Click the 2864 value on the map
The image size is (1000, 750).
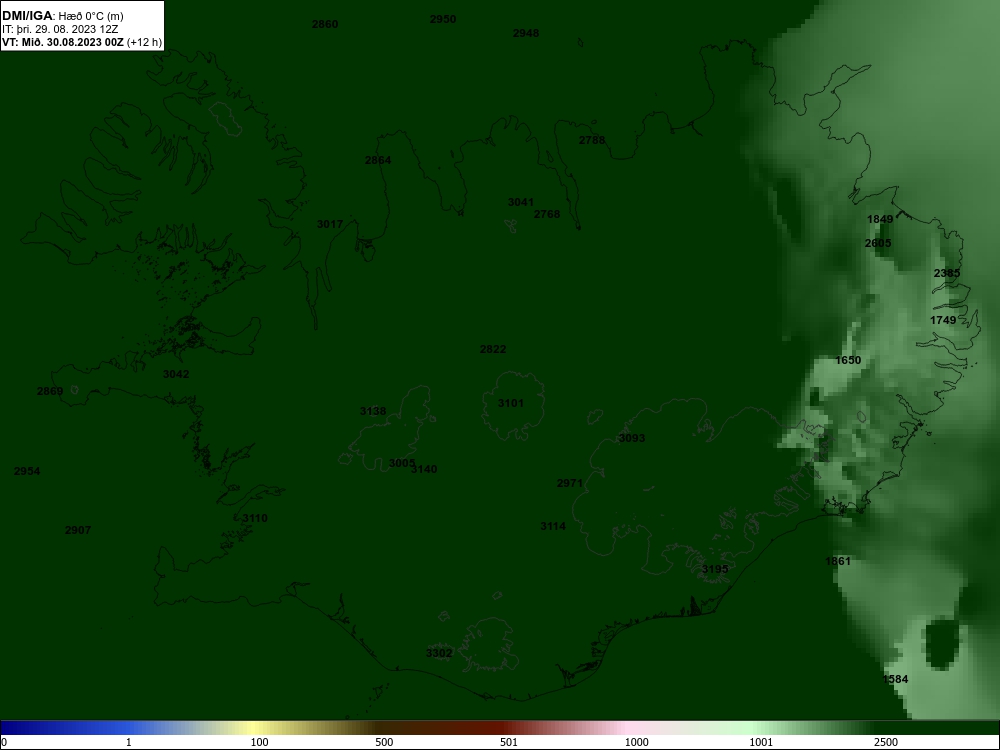click(378, 160)
